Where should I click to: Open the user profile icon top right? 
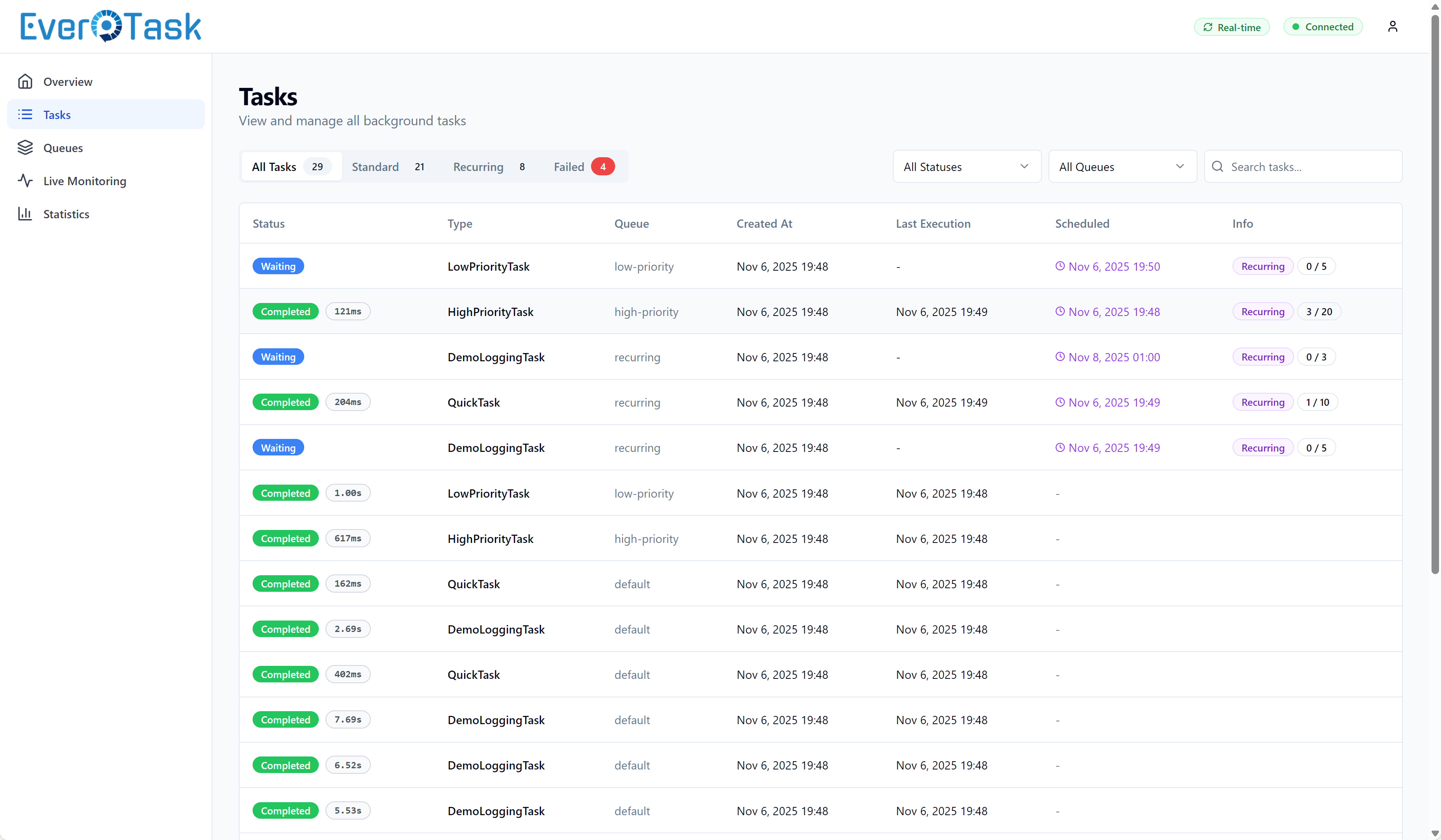pyautogui.click(x=1393, y=26)
